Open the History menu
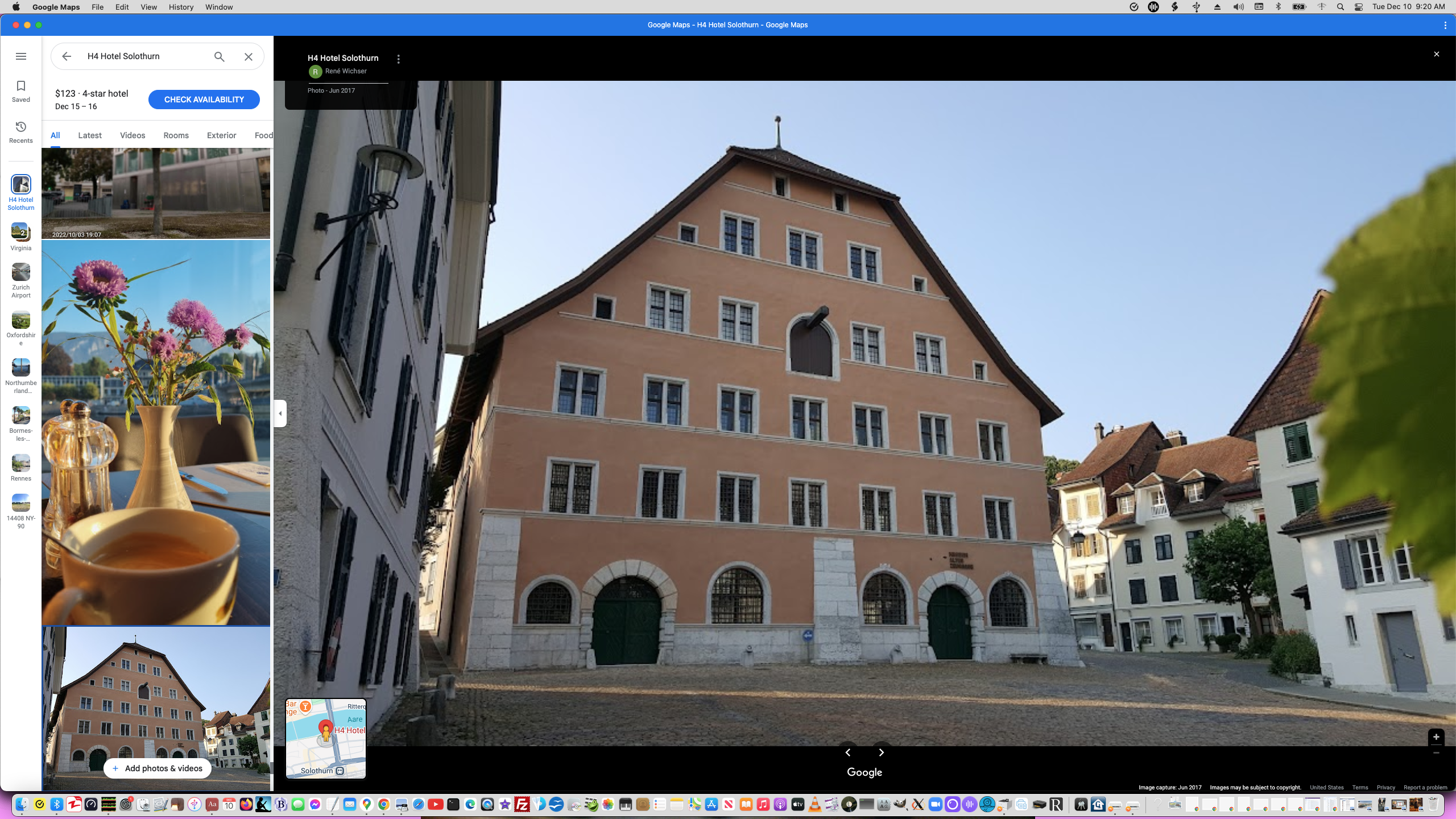 [181, 7]
